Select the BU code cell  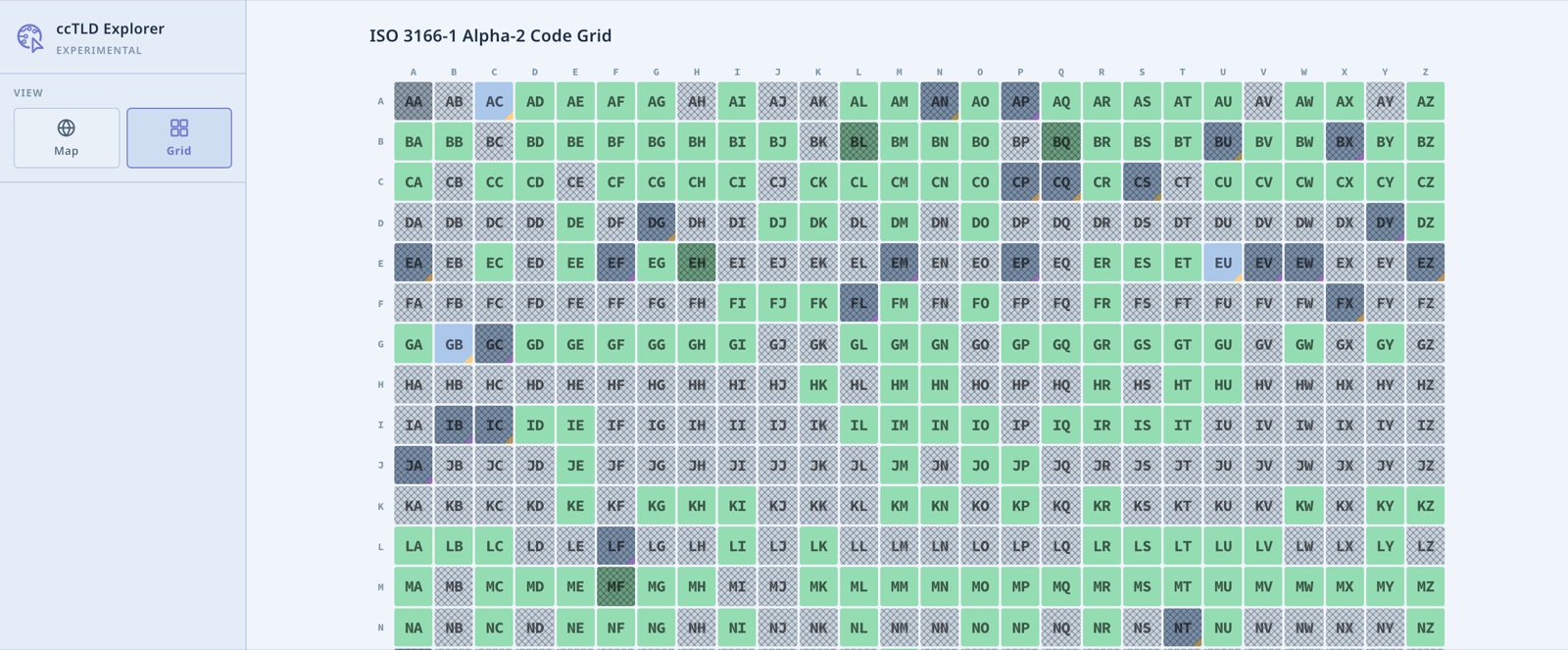[1223, 141]
